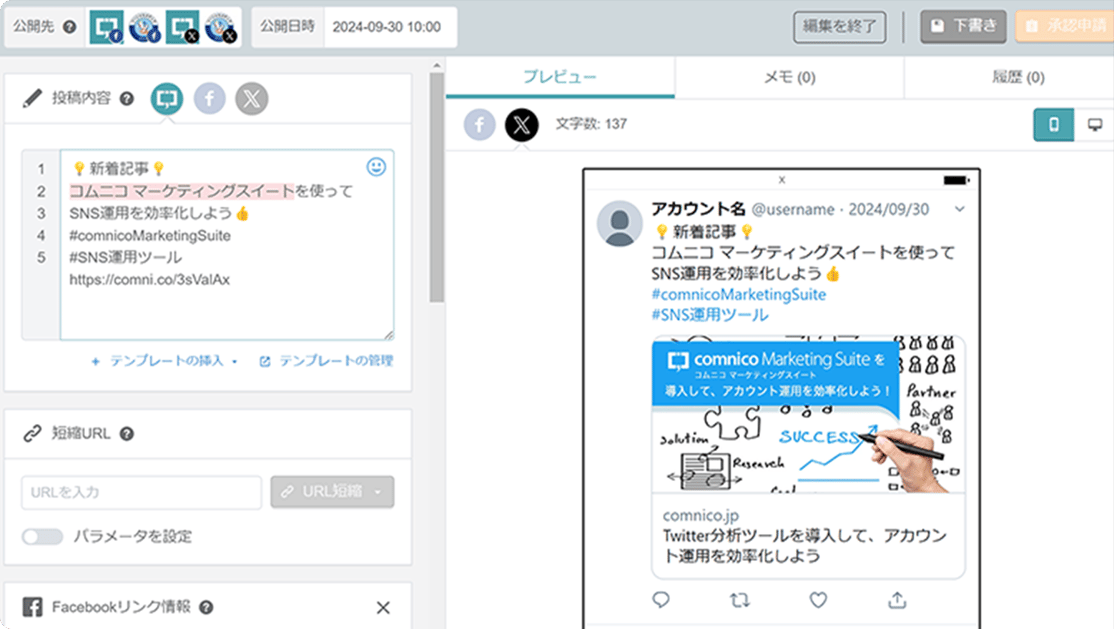The height and width of the screenshot is (629, 1114).
Task: Click inside the post content text area
Action: [x=227, y=244]
